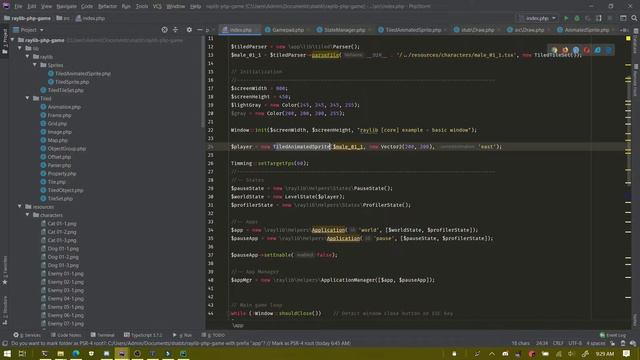This screenshot has width=640, height=360.
Task: Click UTF-8 encoding in status bar
Action: click(x=575, y=343)
